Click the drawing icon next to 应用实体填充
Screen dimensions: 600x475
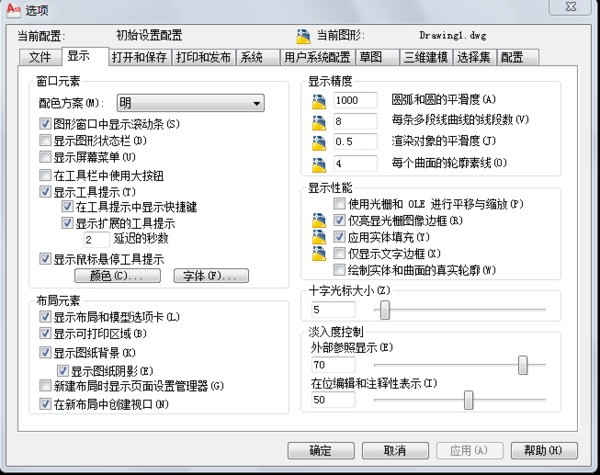point(320,237)
